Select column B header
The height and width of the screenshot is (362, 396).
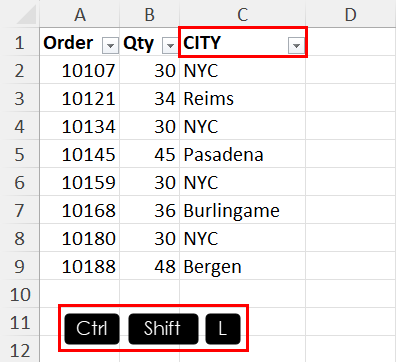pos(150,14)
